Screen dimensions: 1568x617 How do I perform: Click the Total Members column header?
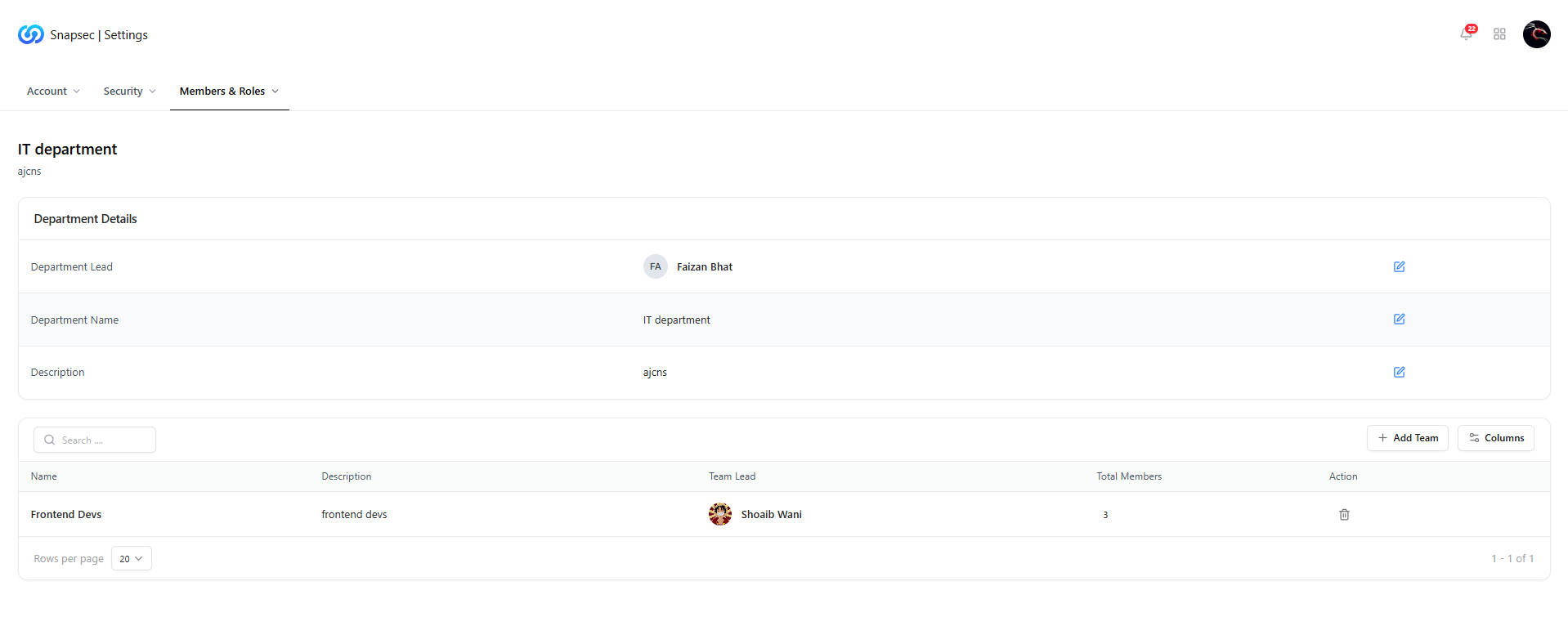1129,476
